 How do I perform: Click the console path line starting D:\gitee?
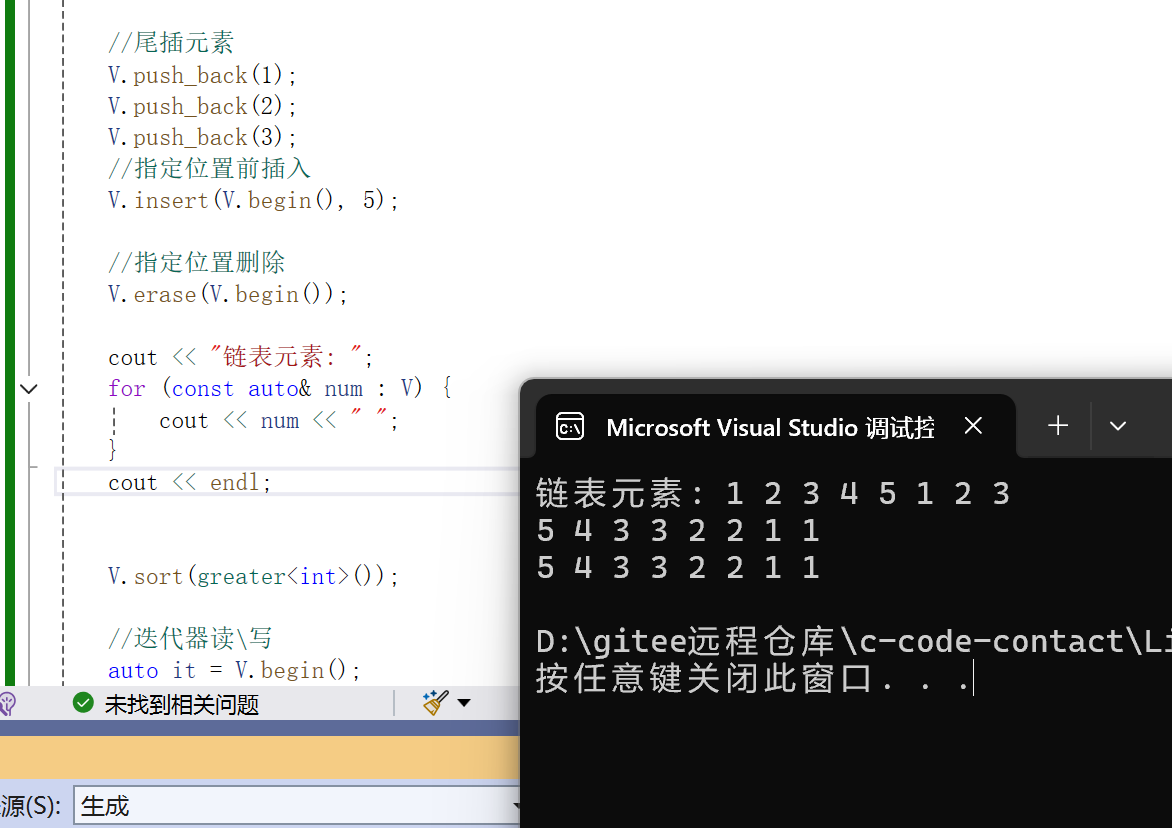[854, 642]
